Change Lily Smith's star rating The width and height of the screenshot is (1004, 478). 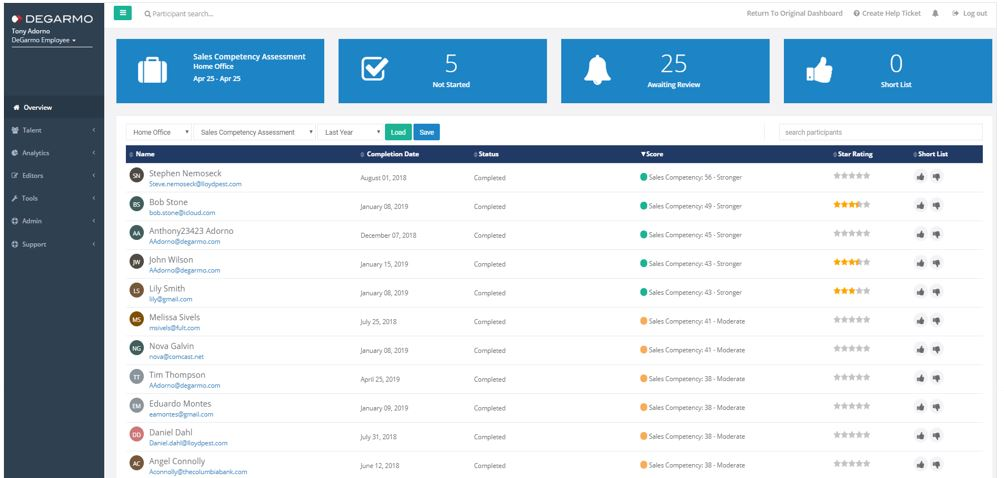tap(852, 291)
